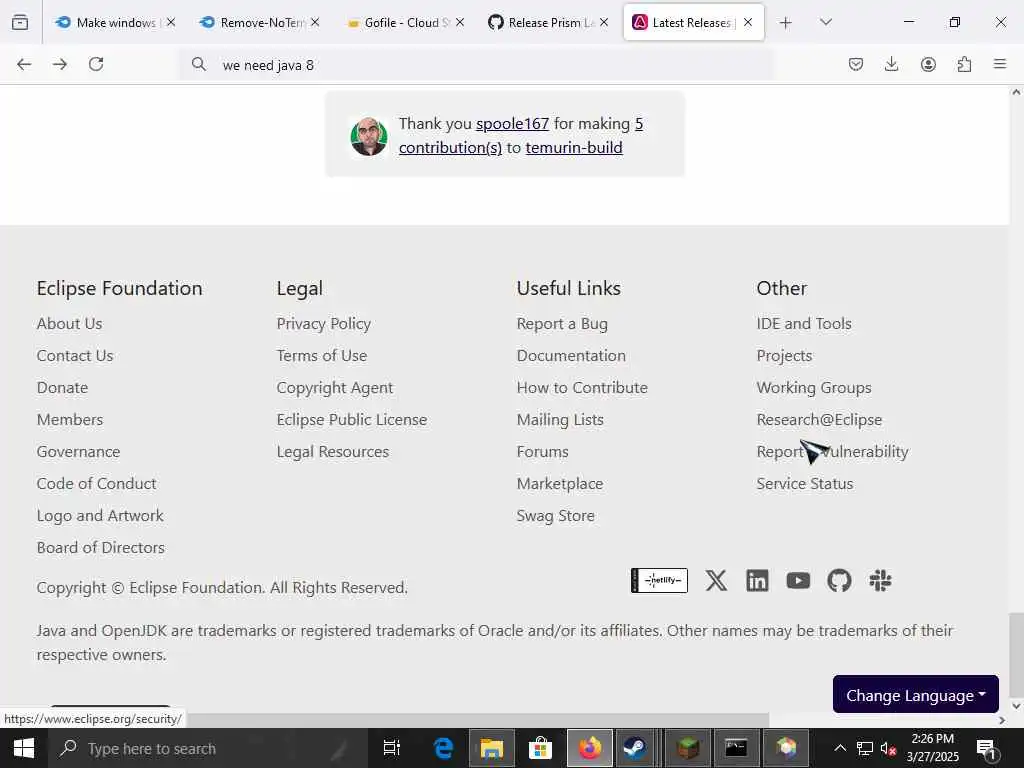Open the Firefox application menu
The image size is (1024, 768).
(x=1000, y=64)
